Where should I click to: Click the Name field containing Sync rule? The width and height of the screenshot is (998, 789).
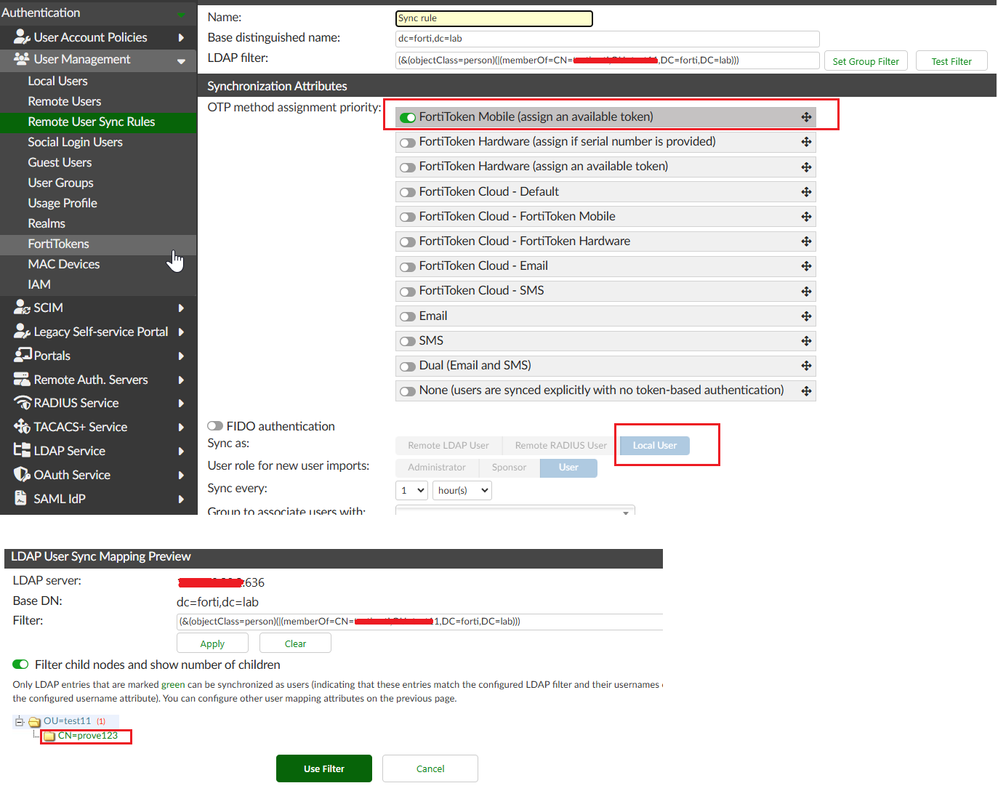[494, 18]
